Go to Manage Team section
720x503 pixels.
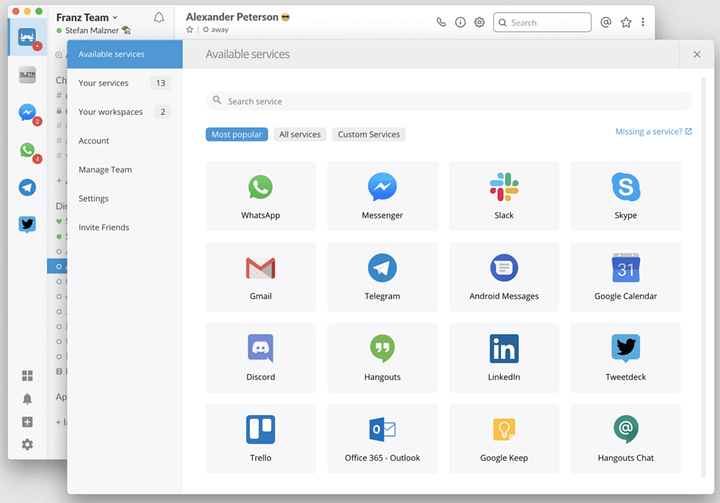105,170
